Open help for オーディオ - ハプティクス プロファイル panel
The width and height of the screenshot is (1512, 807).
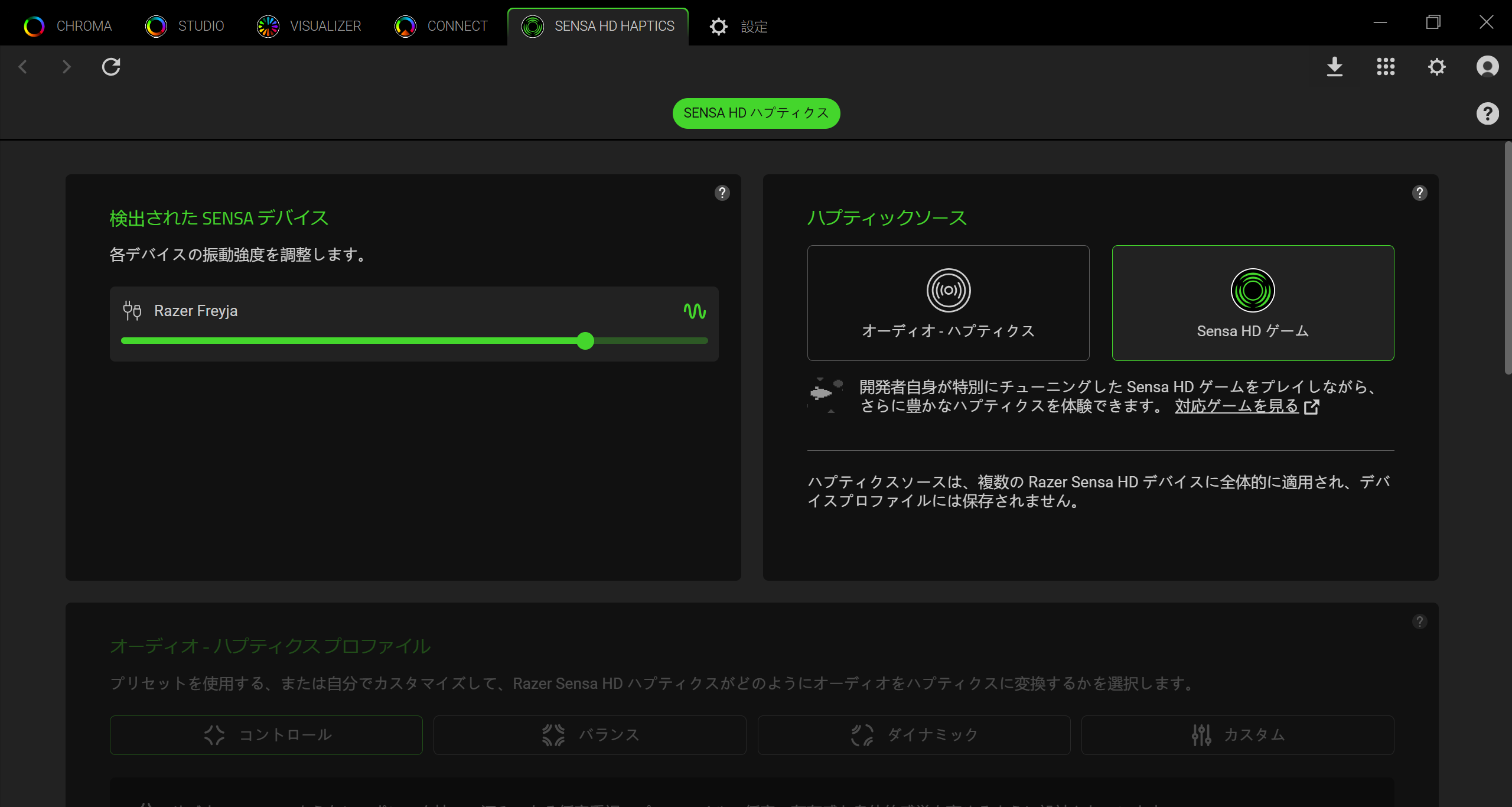coord(1419,621)
